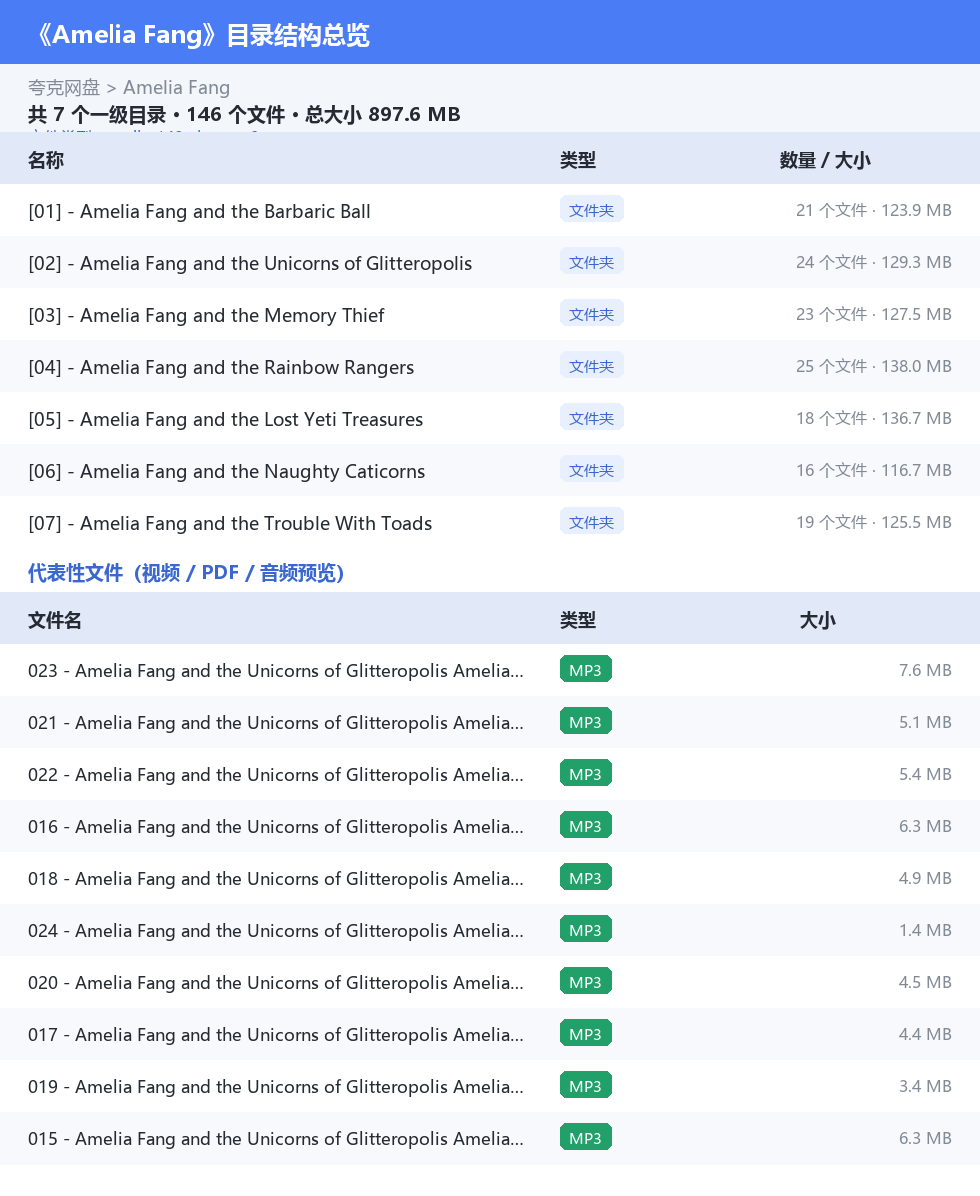Click the 7.6 MB size value
The height and width of the screenshot is (1196, 980).
click(925, 670)
